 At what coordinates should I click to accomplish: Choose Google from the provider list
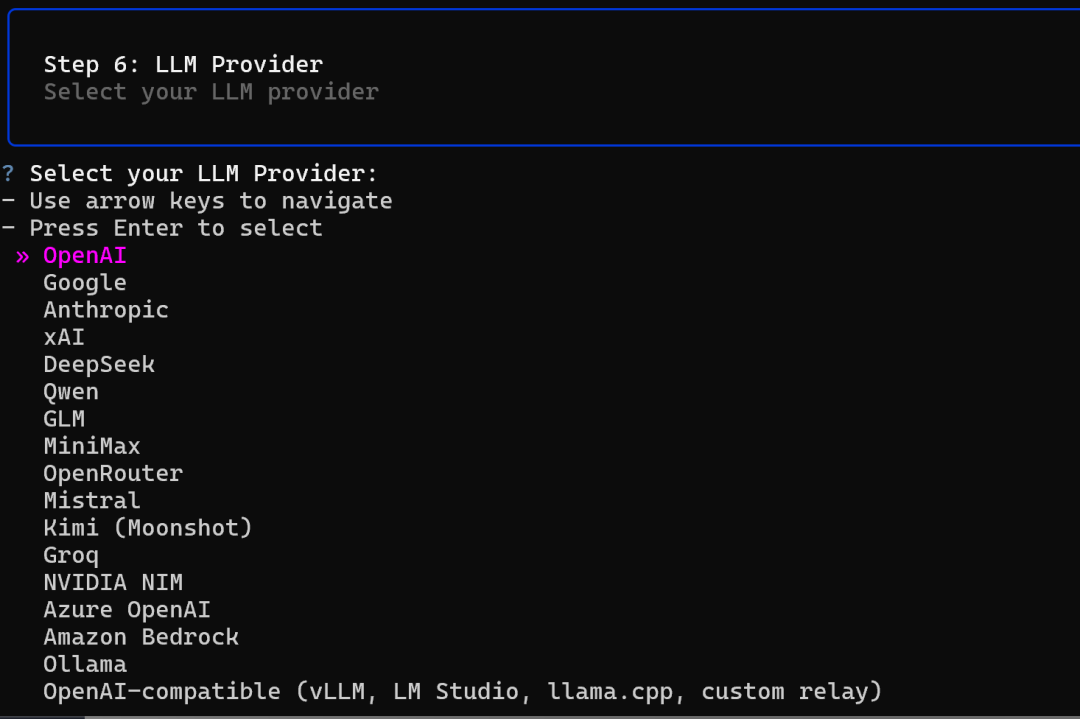coord(85,283)
